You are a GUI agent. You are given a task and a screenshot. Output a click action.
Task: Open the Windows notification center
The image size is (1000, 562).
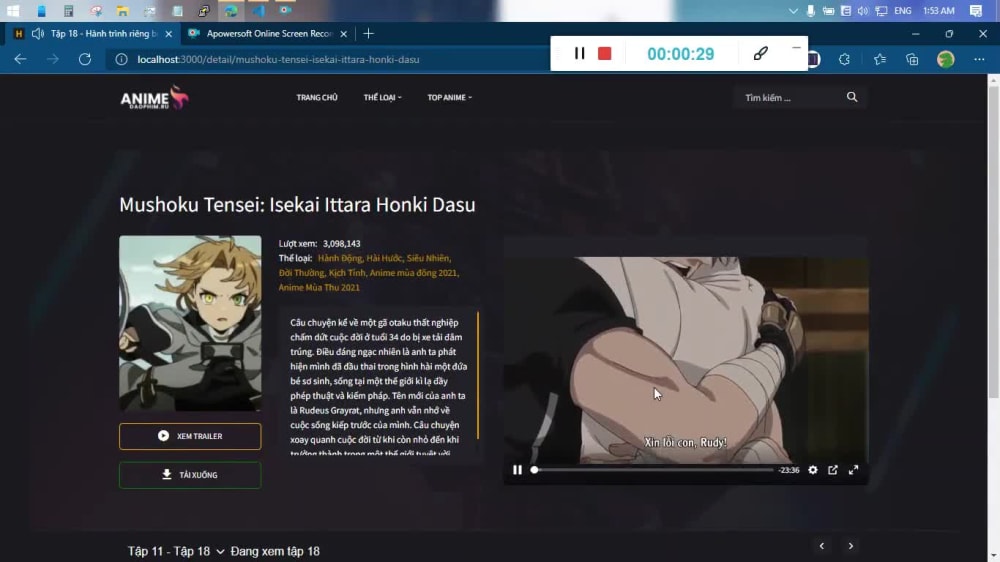tap(976, 11)
